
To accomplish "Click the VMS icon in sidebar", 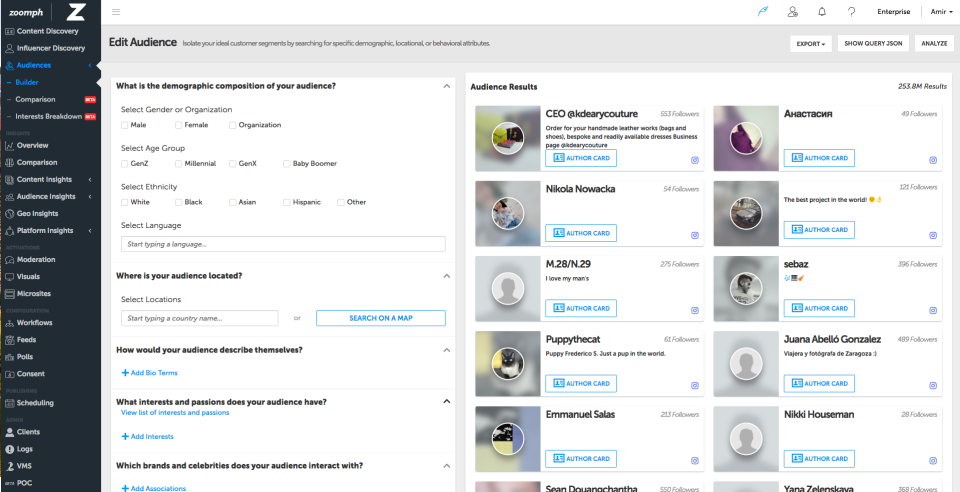I will tap(9, 466).
